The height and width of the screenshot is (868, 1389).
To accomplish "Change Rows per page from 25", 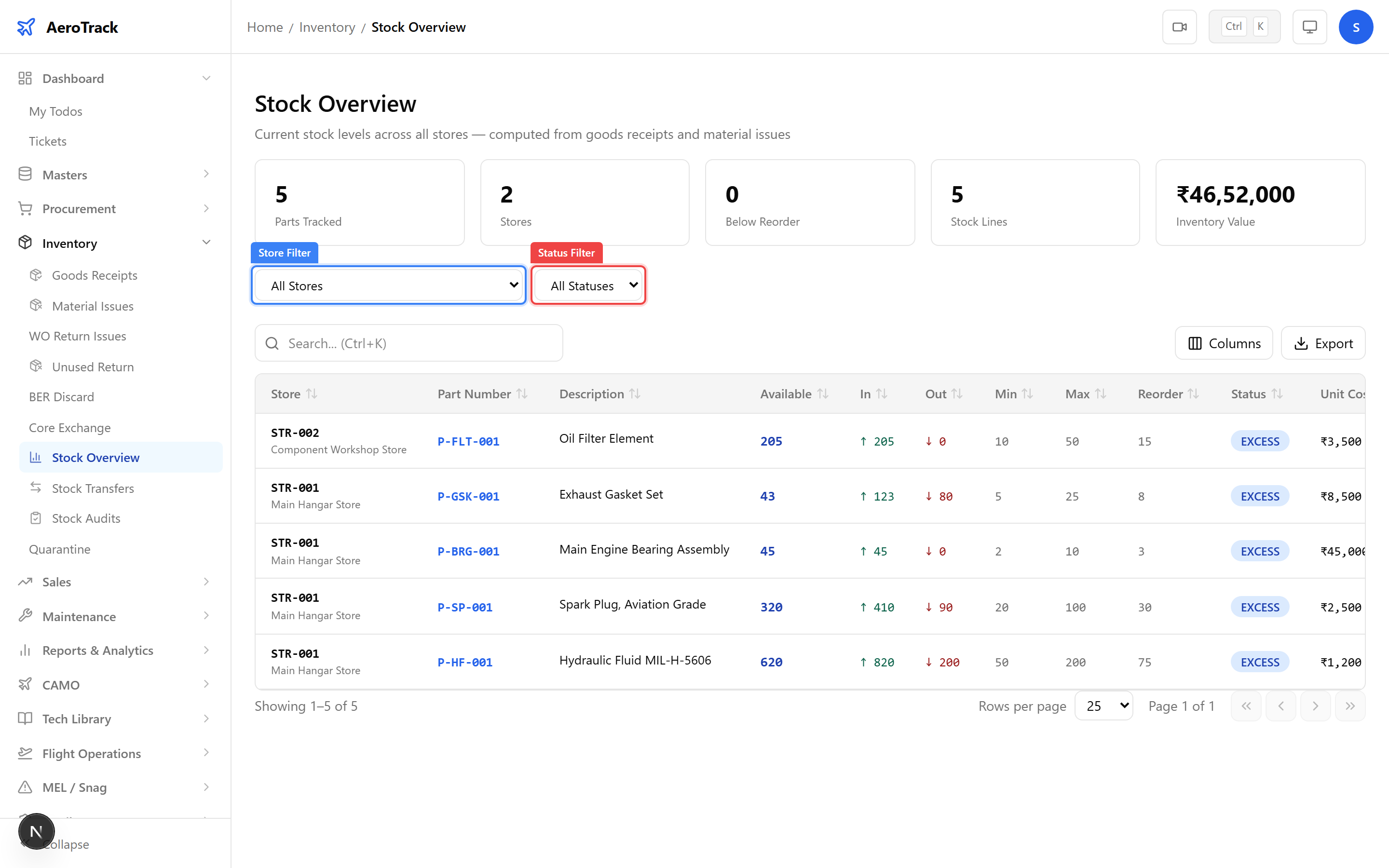I will [x=1103, y=705].
